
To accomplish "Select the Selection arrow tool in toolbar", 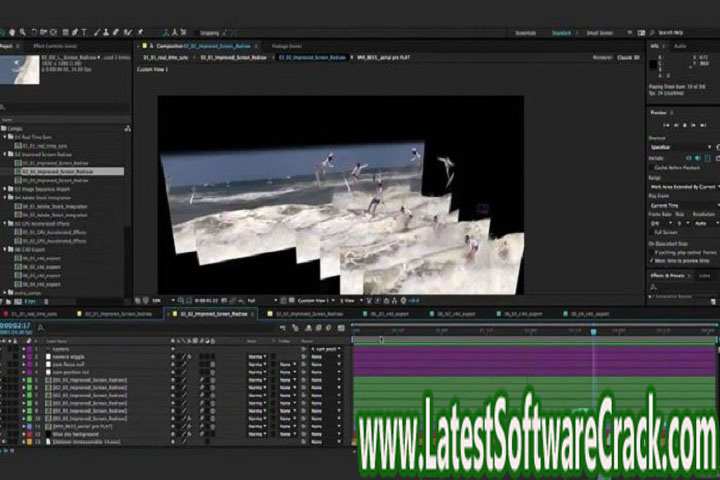I will click(x=6, y=33).
